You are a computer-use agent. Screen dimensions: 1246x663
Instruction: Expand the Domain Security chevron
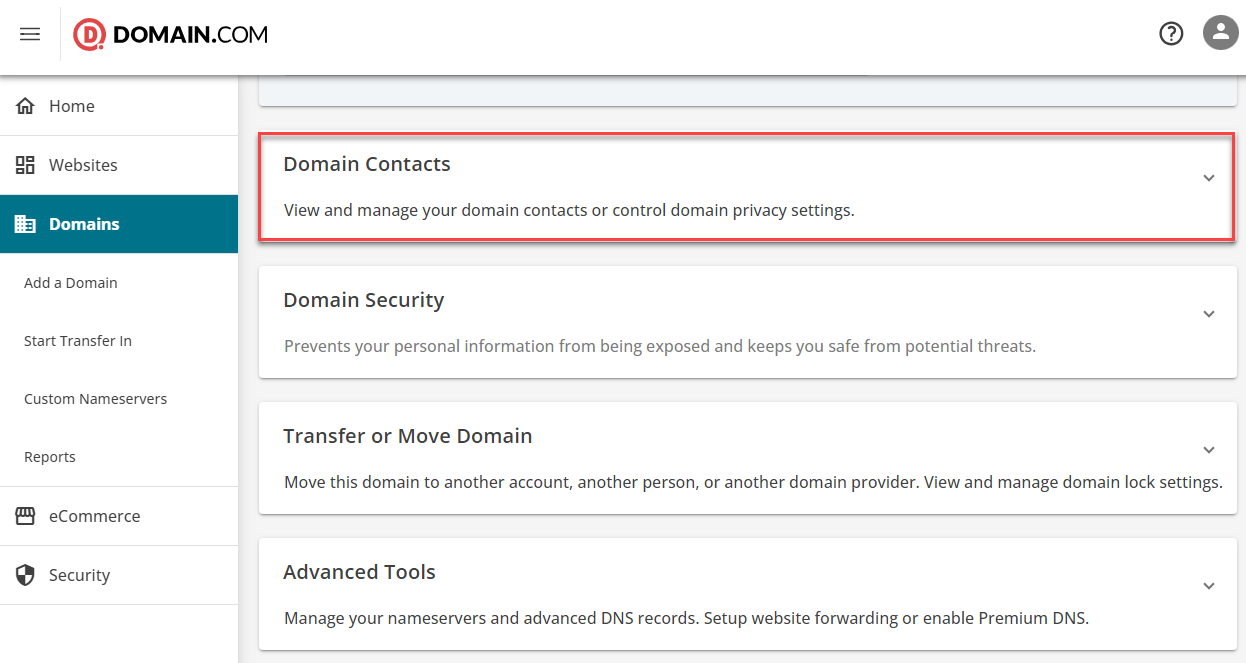(x=1209, y=314)
